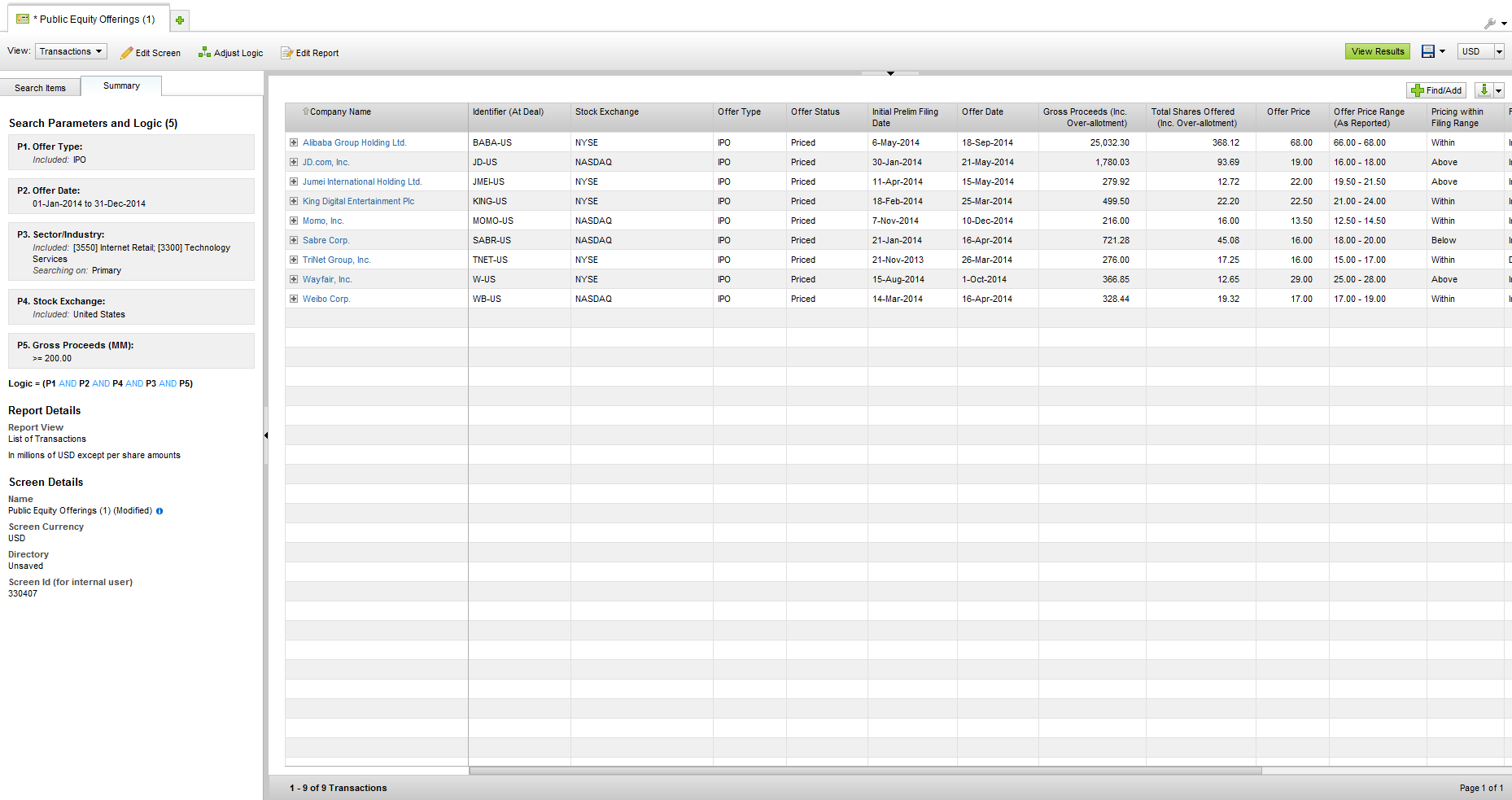The width and height of the screenshot is (1512, 800).
Task: Expand the Weibo Corp. row
Action: (x=294, y=299)
